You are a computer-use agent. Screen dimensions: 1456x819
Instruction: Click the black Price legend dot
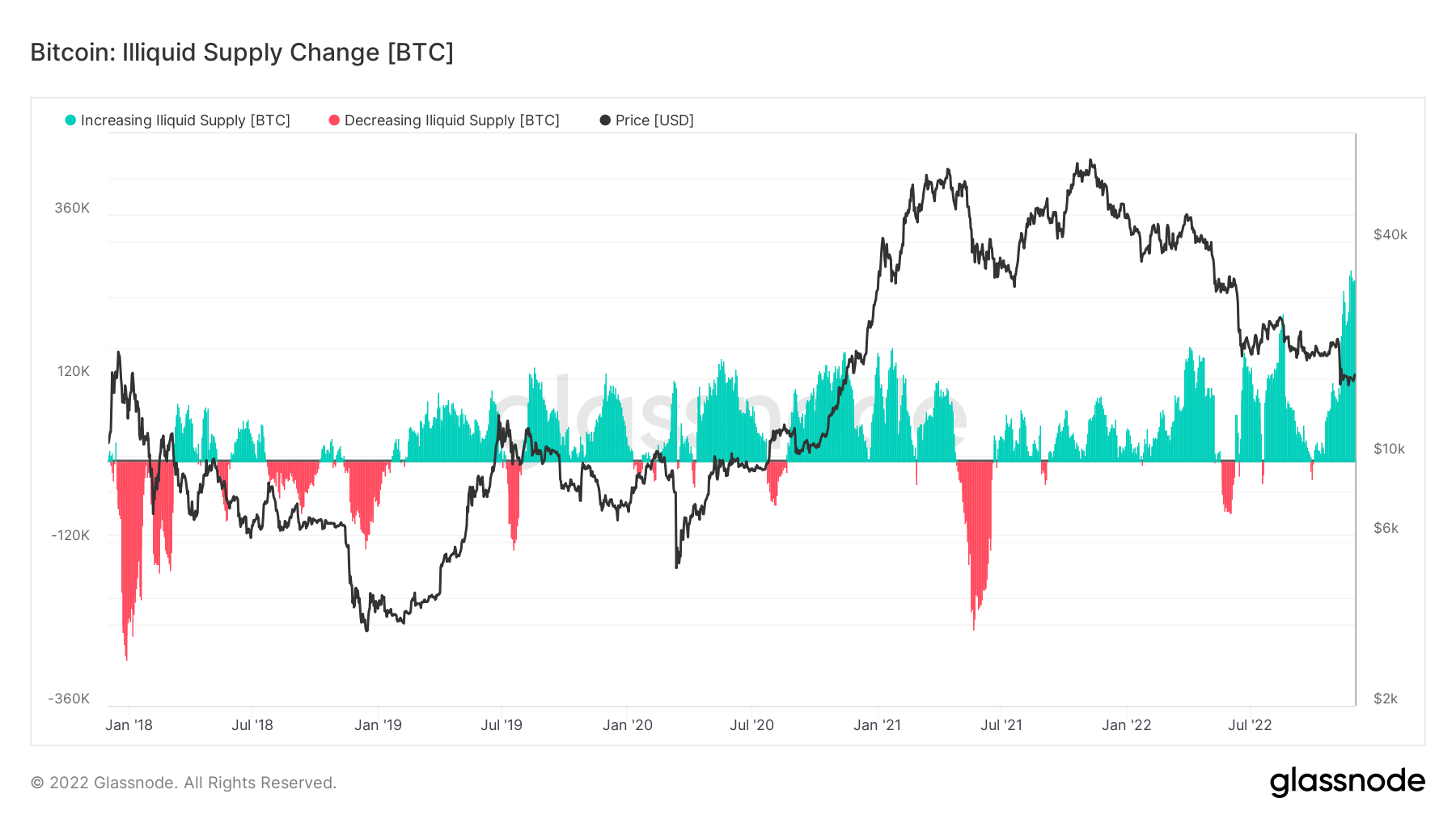605,120
